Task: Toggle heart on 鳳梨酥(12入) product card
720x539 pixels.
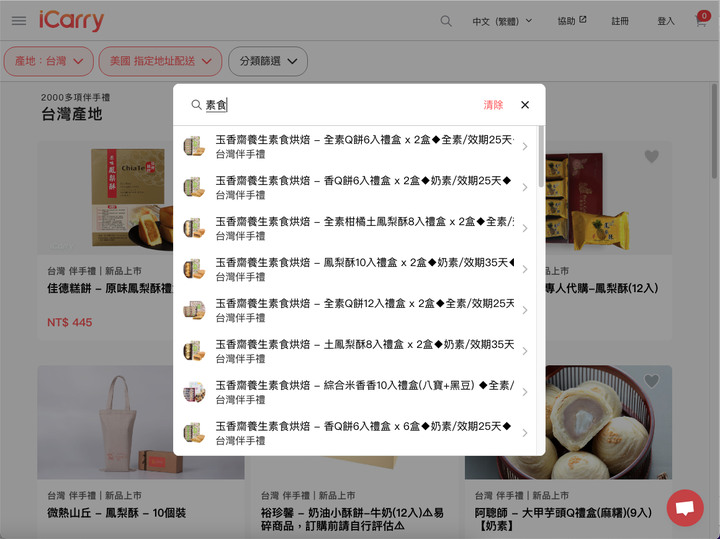Action: click(x=652, y=157)
